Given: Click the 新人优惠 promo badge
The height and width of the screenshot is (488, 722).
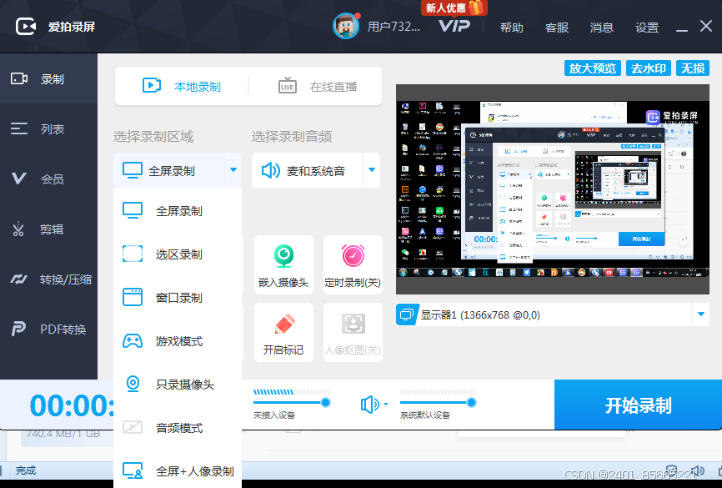Looking at the screenshot, I should click(454, 8).
